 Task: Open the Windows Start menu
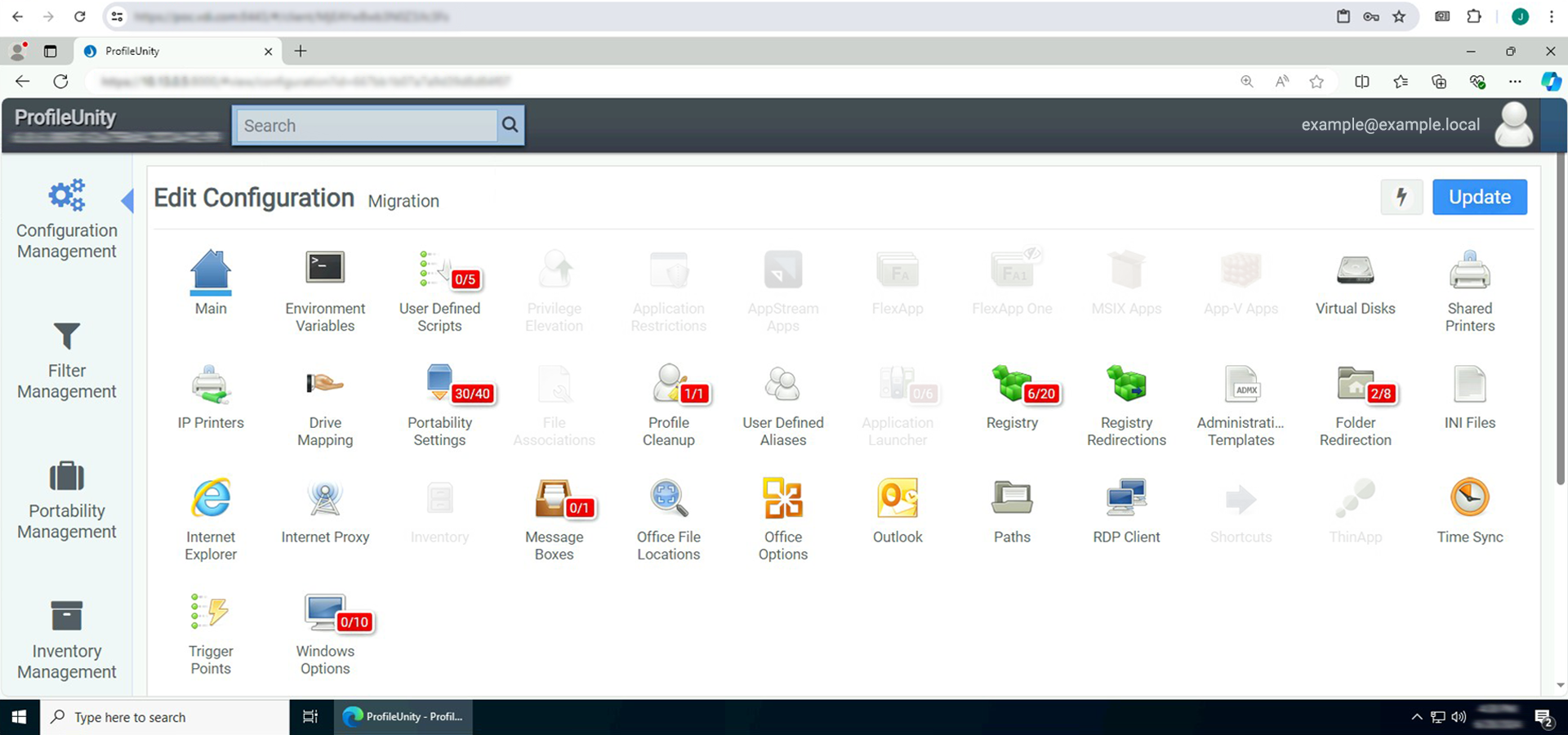pyautogui.click(x=20, y=717)
